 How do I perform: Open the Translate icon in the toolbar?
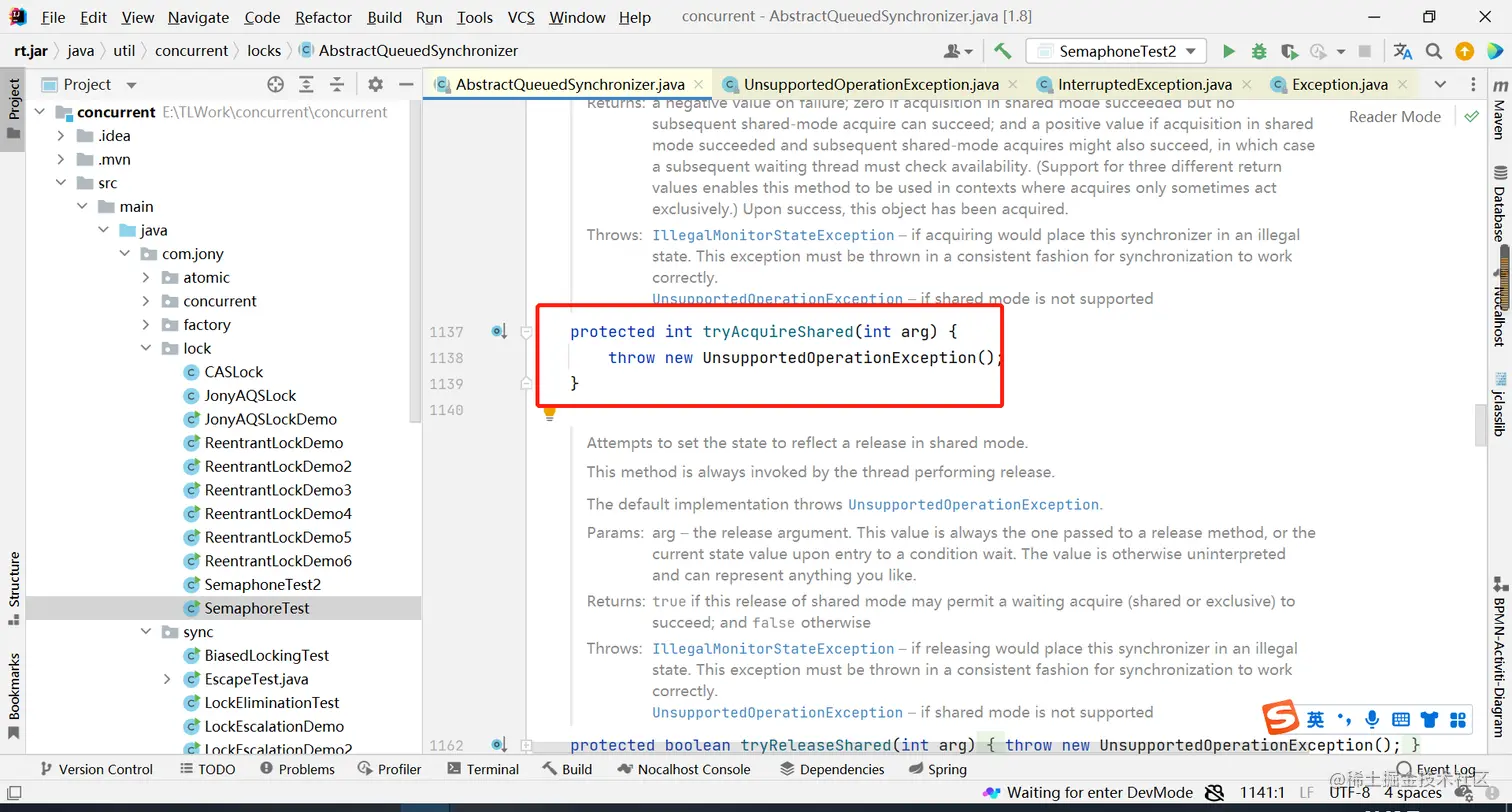pyautogui.click(x=1403, y=51)
